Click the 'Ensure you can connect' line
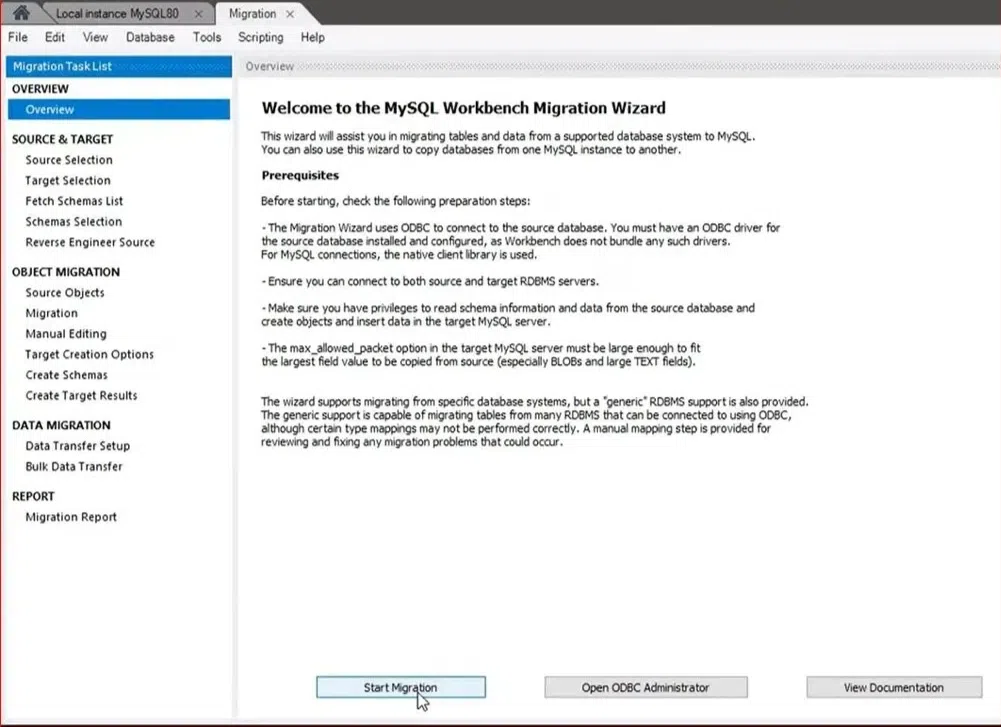 click(x=430, y=281)
